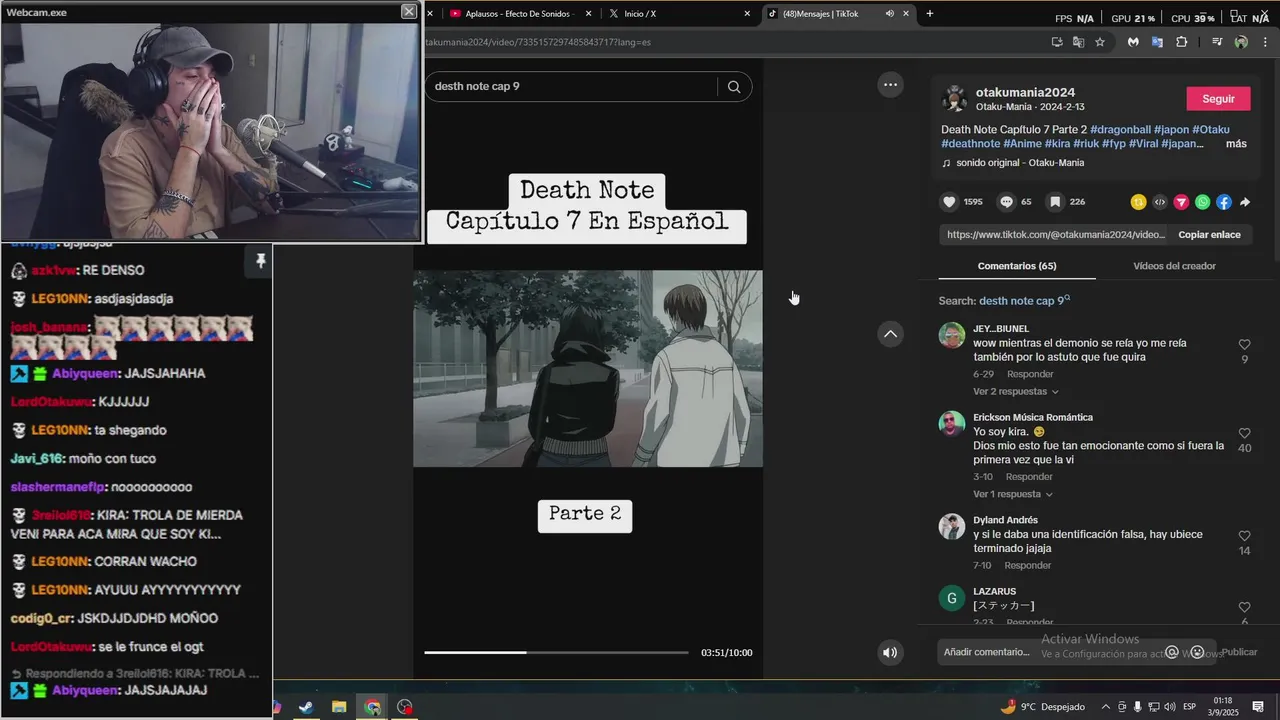Switch to 'Inicio / X' browser tab

point(680,14)
